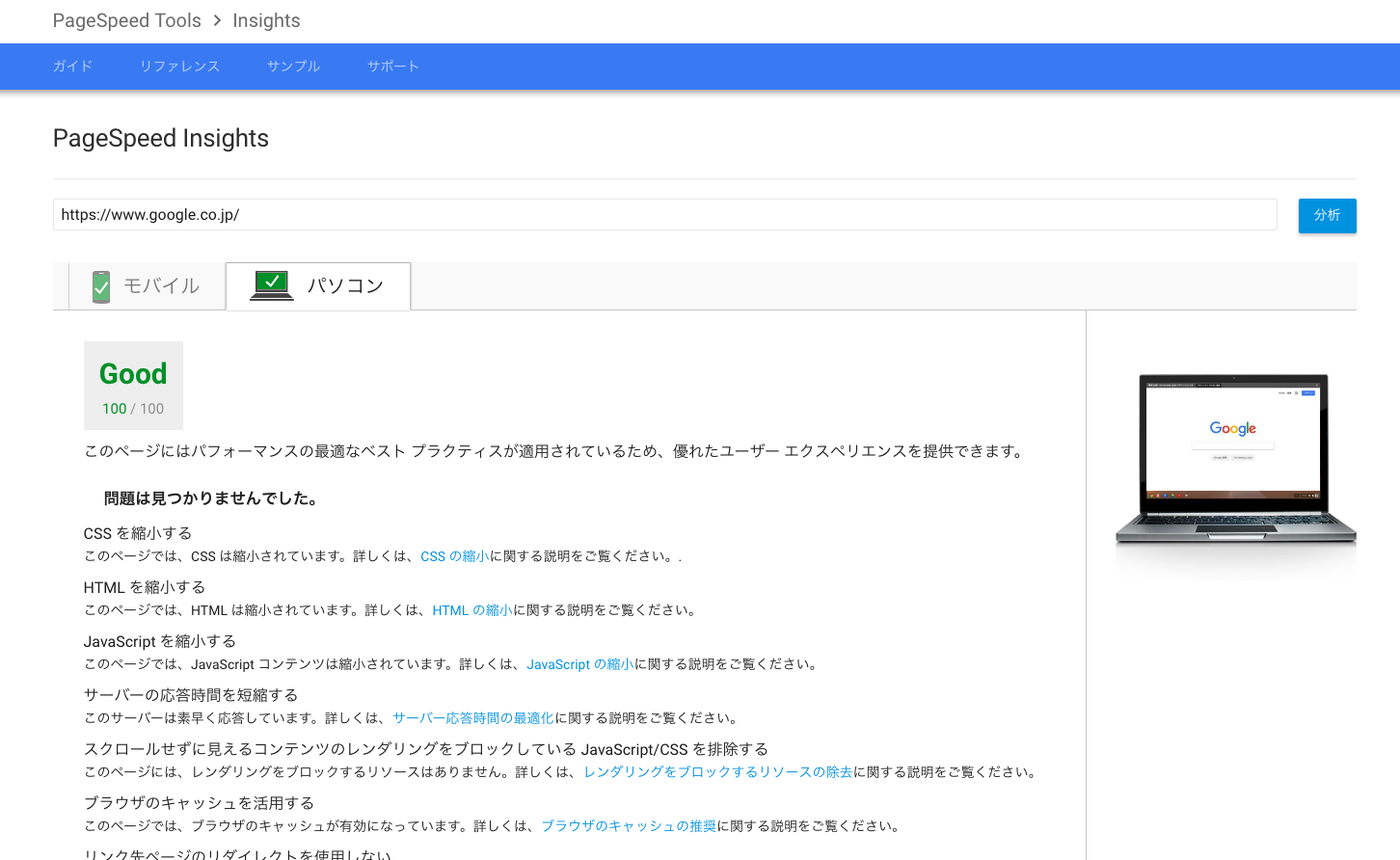Open the リファレンス menu item
The image size is (1400, 860).
(179, 67)
